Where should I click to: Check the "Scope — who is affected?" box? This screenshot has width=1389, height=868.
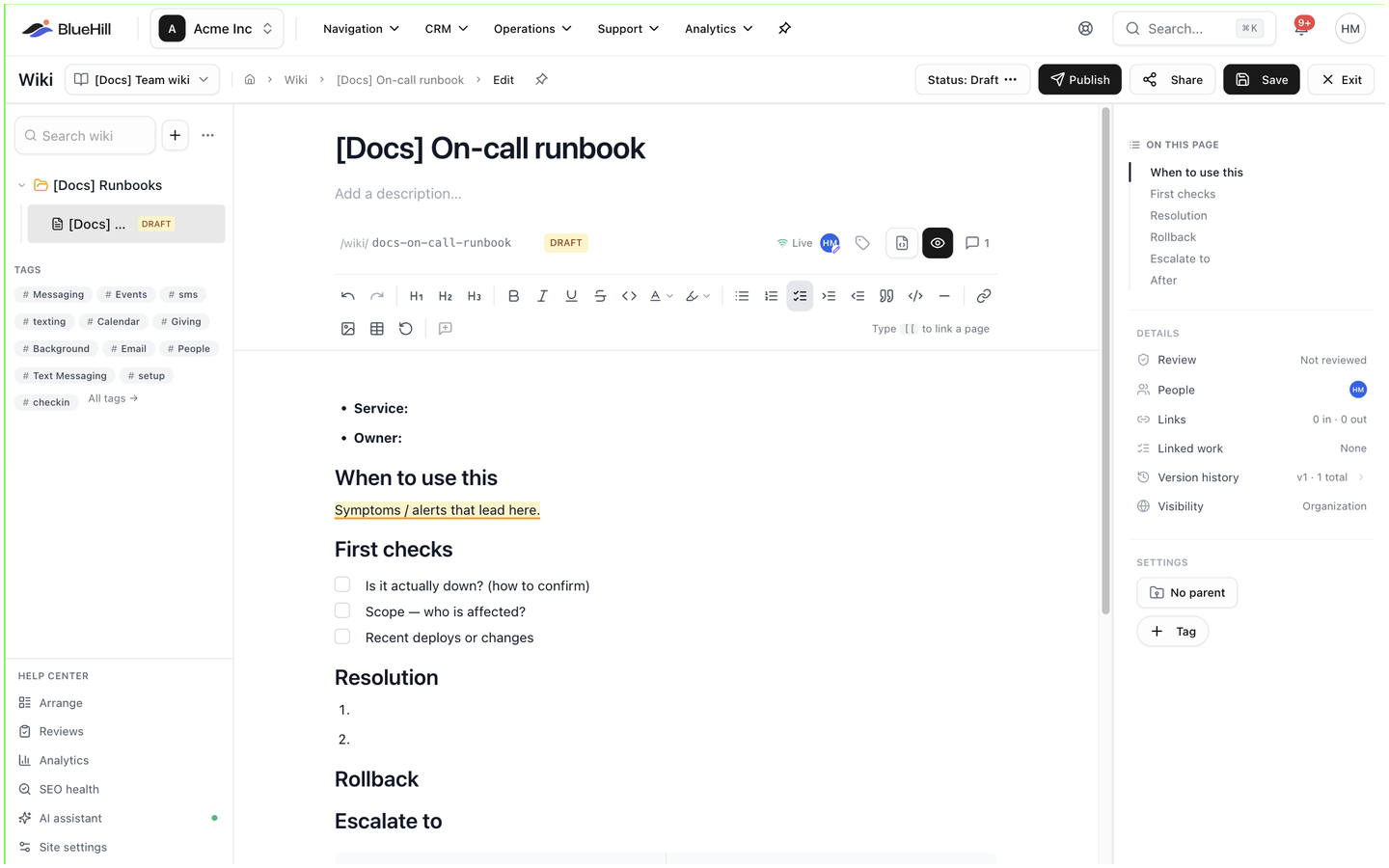342,610
